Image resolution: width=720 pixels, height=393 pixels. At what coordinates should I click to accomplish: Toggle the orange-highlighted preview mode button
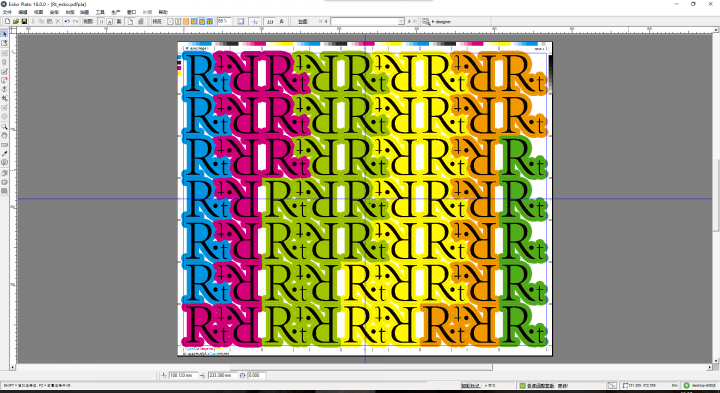pyautogui.click(x=186, y=22)
